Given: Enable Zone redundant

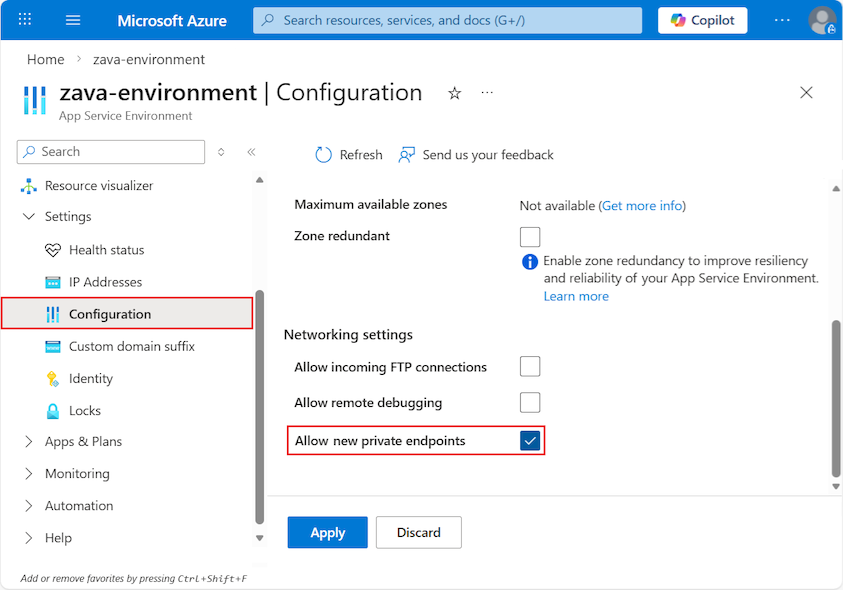Looking at the screenshot, I should [x=529, y=236].
